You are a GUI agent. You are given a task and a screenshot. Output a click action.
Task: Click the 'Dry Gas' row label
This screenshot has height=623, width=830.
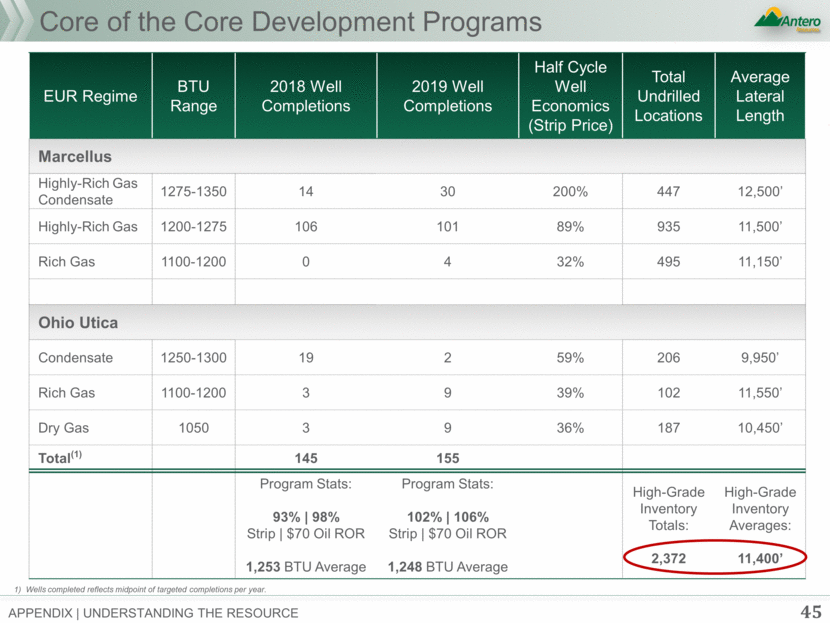[x=64, y=428]
